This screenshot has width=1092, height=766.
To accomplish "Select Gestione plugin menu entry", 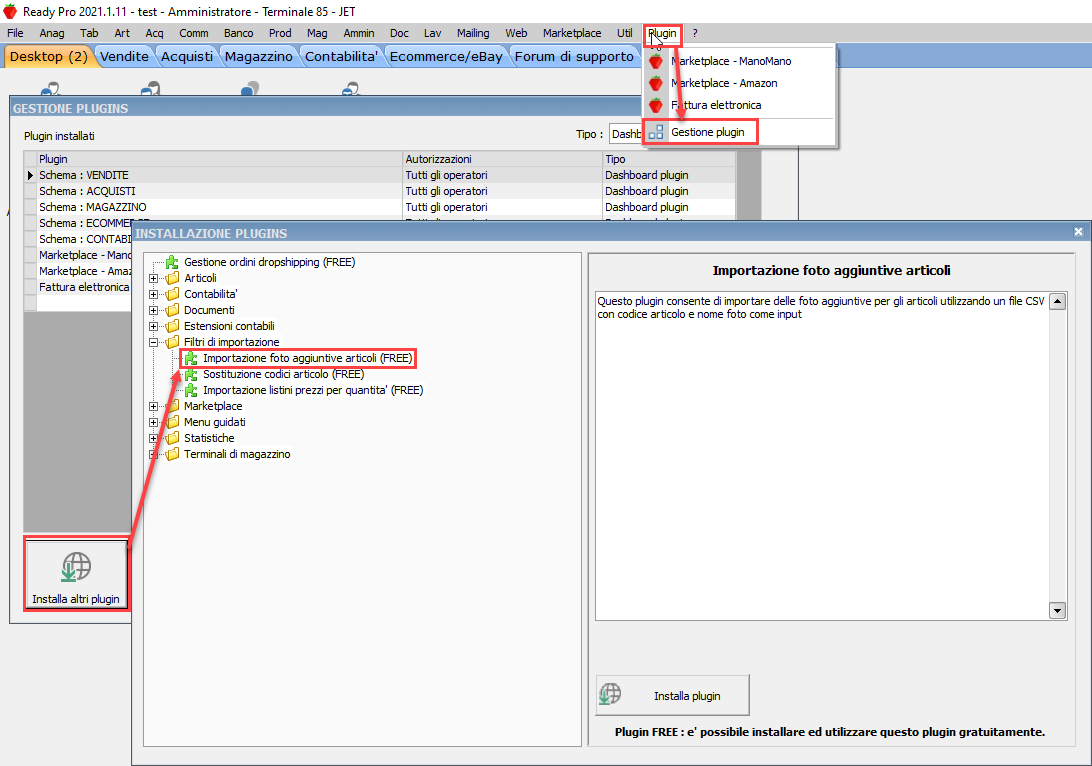I will [707, 132].
